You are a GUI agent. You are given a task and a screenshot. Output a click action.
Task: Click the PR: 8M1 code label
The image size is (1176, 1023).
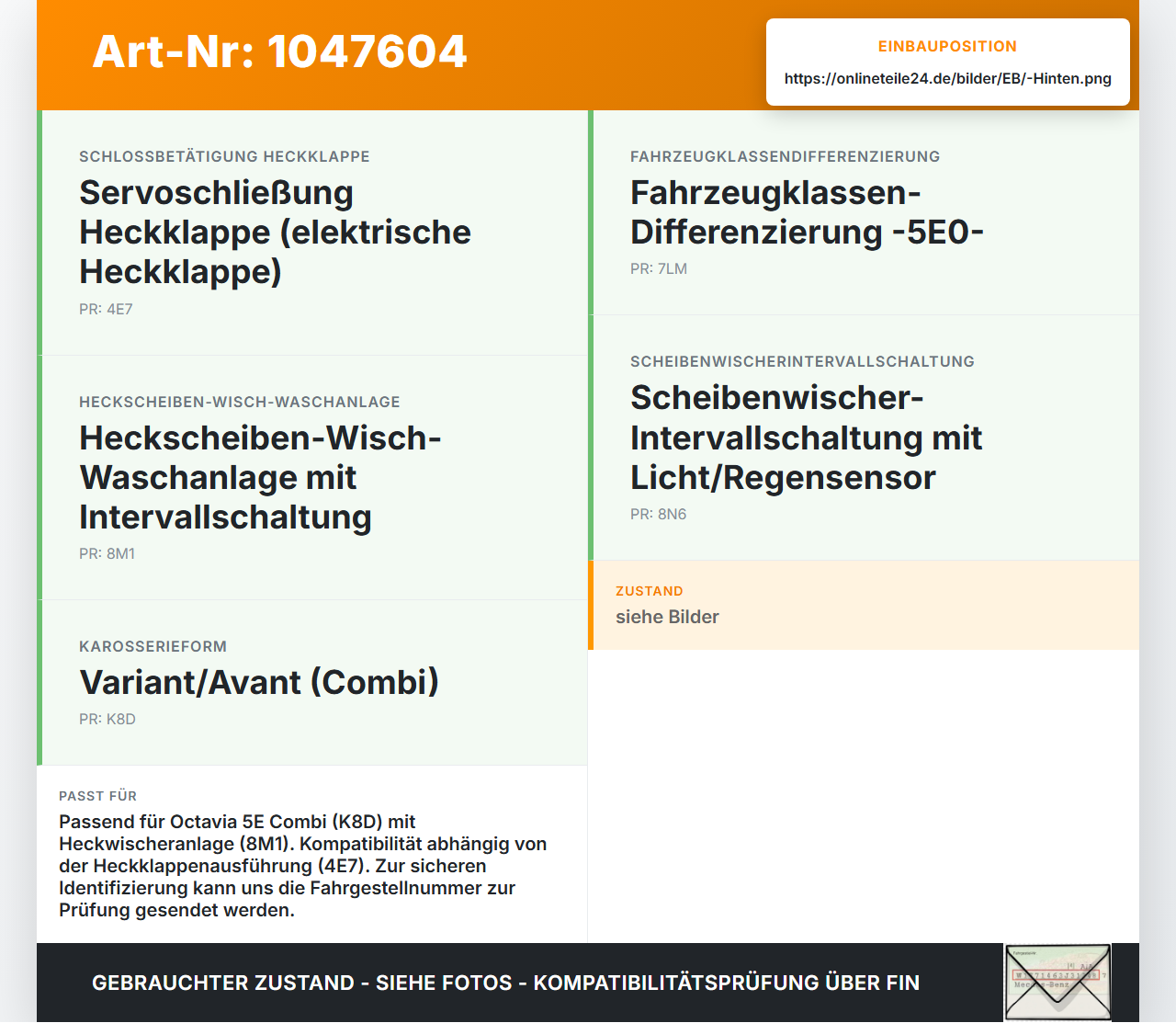click(x=107, y=553)
